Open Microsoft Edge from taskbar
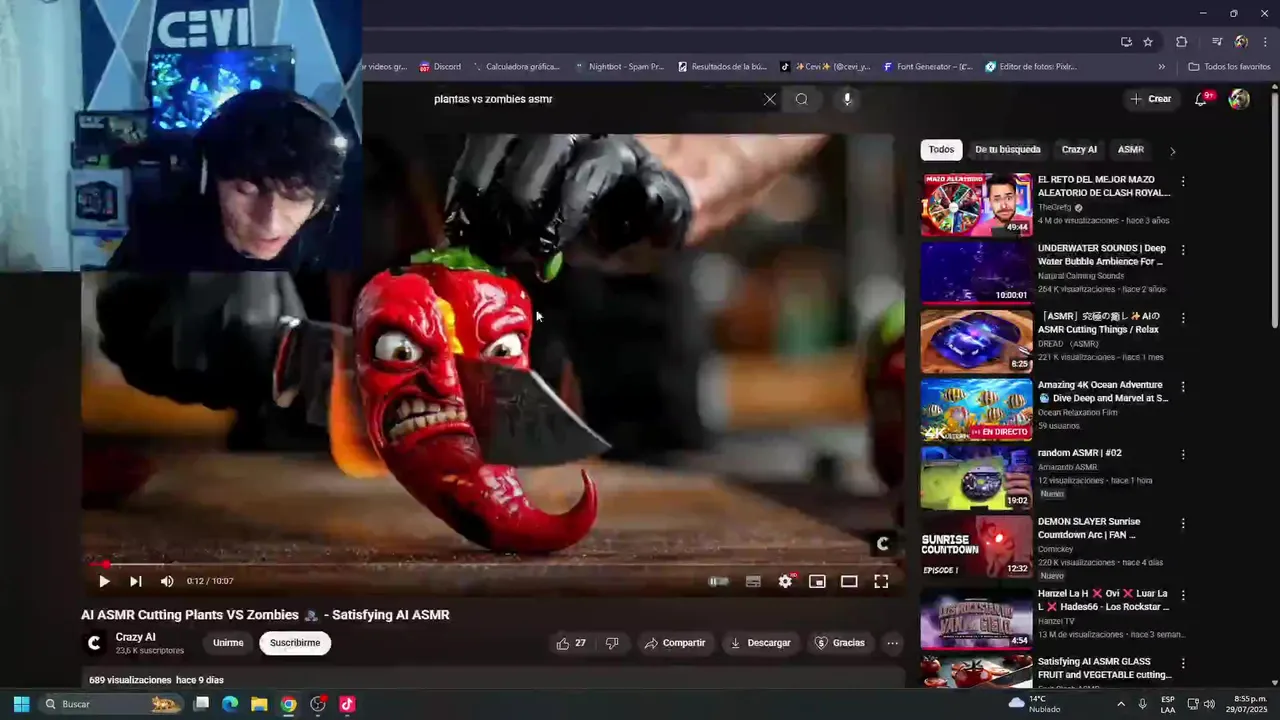Image resolution: width=1280 pixels, height=720 pixels. point(230,704)
